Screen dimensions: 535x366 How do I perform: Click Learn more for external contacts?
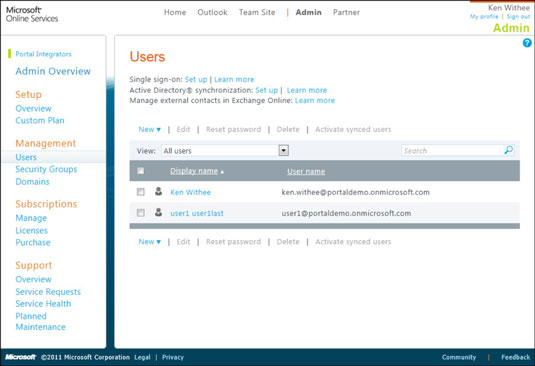click(315, 101)
